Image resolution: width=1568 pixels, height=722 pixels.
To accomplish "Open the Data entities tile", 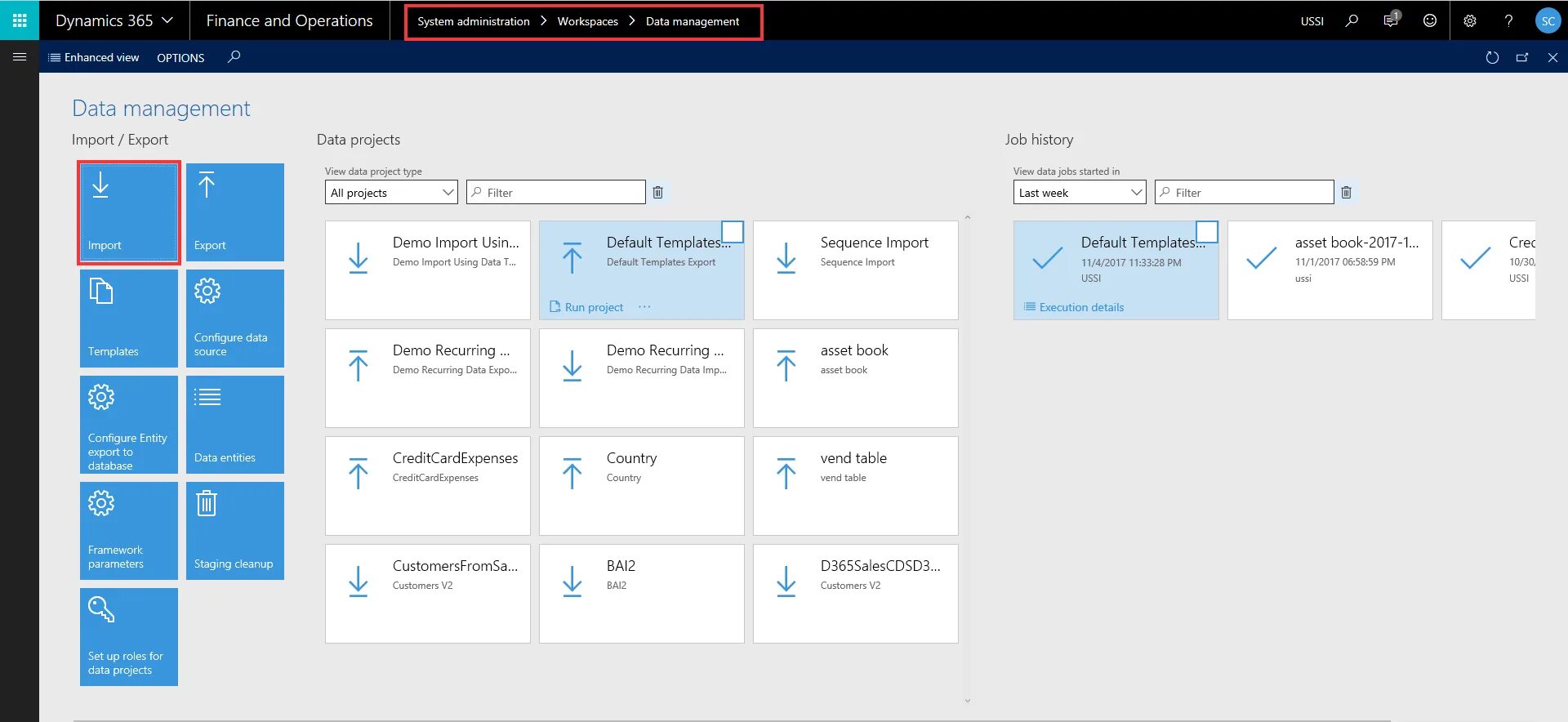I will pyautogui.click(x=235, y=425).
